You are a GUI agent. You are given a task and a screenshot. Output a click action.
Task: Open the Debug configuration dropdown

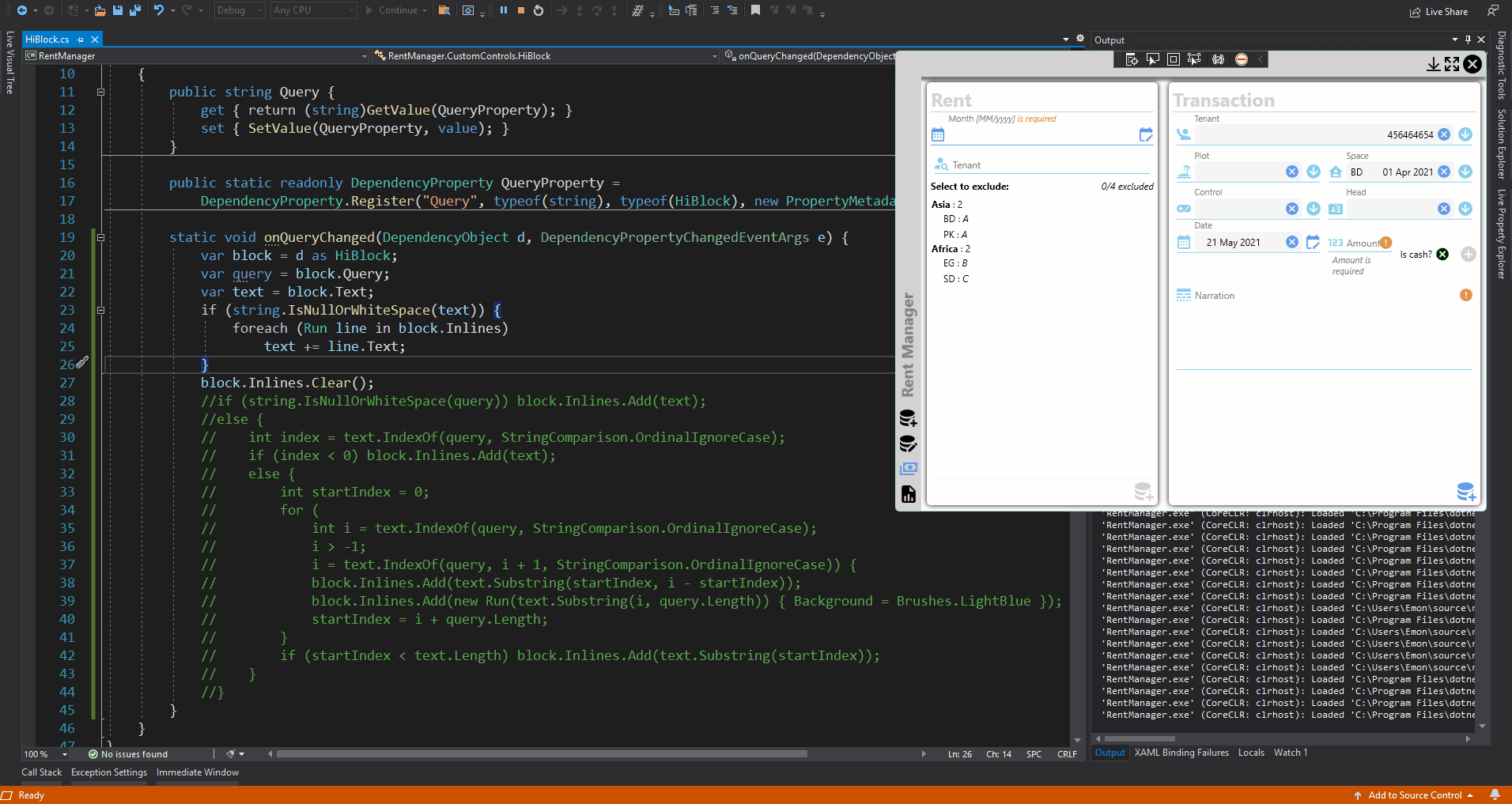click(x=239, y=10)
